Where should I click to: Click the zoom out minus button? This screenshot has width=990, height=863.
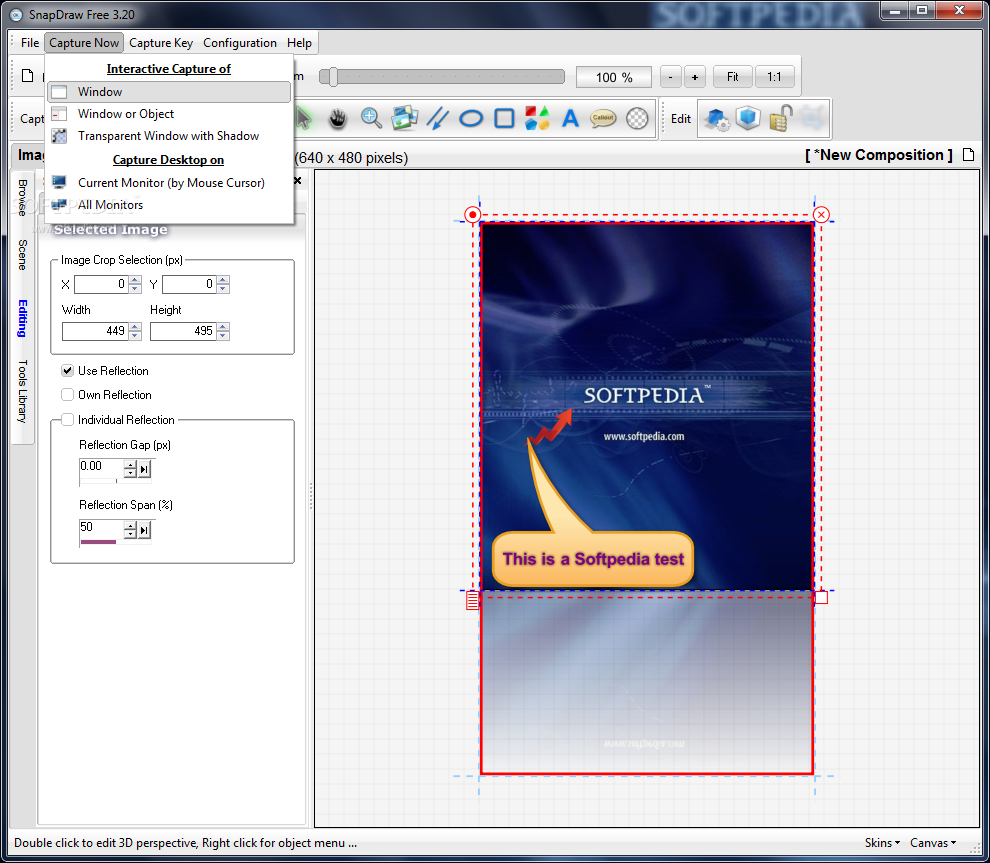pos(671,77)
